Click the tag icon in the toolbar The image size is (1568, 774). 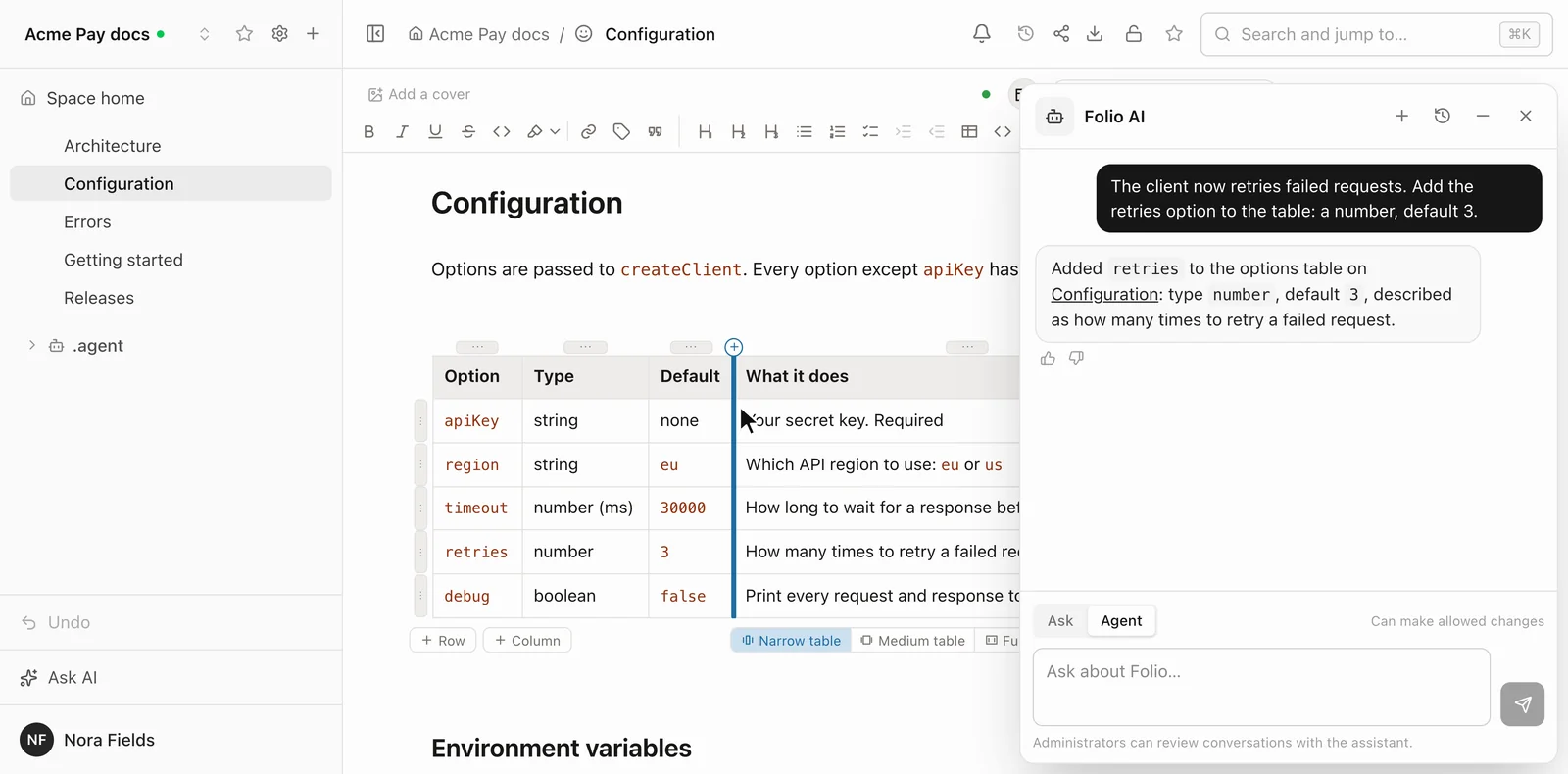coord(621,131)
